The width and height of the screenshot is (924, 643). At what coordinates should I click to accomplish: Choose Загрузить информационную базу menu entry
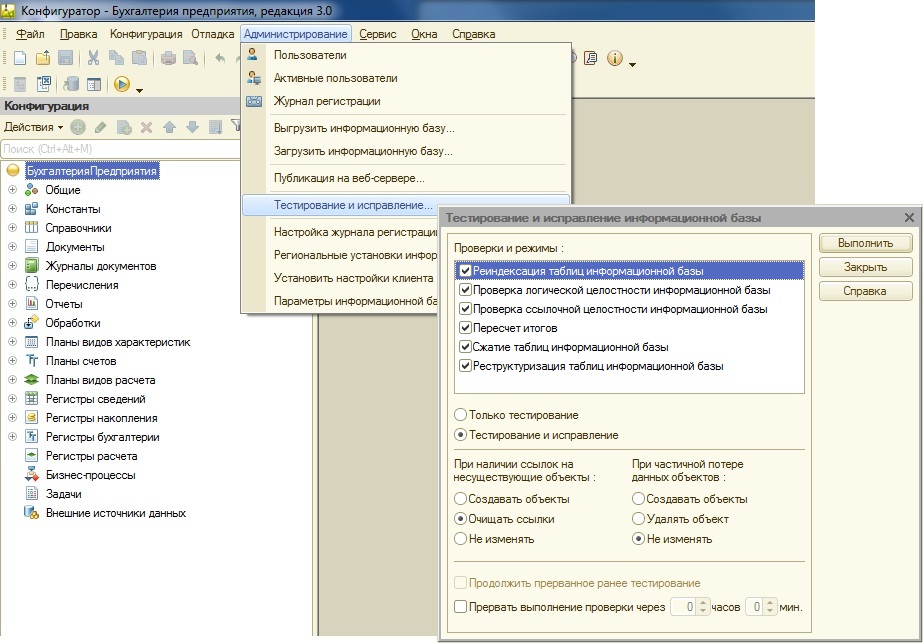tap(405, 151)
